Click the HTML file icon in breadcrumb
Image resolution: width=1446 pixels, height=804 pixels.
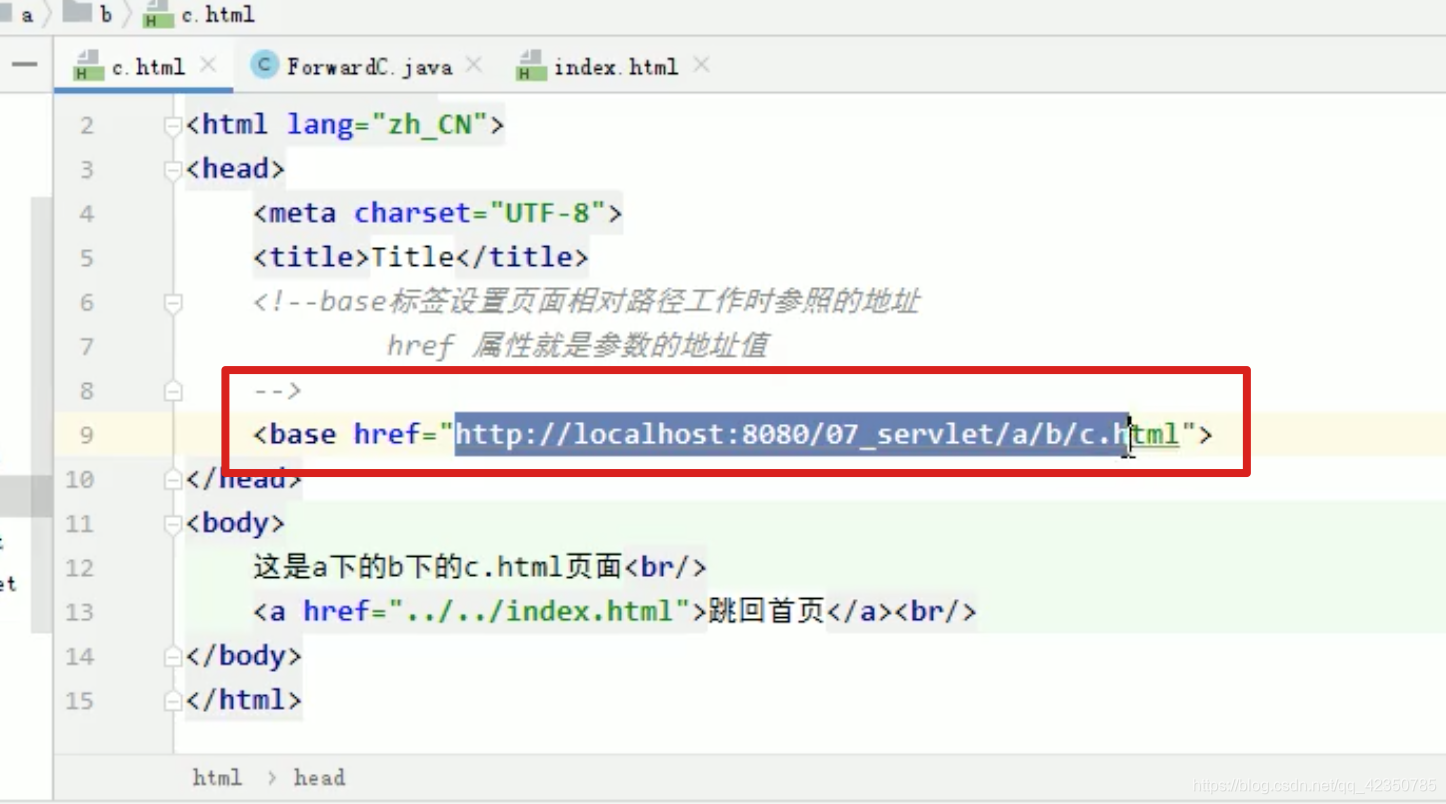157,14
